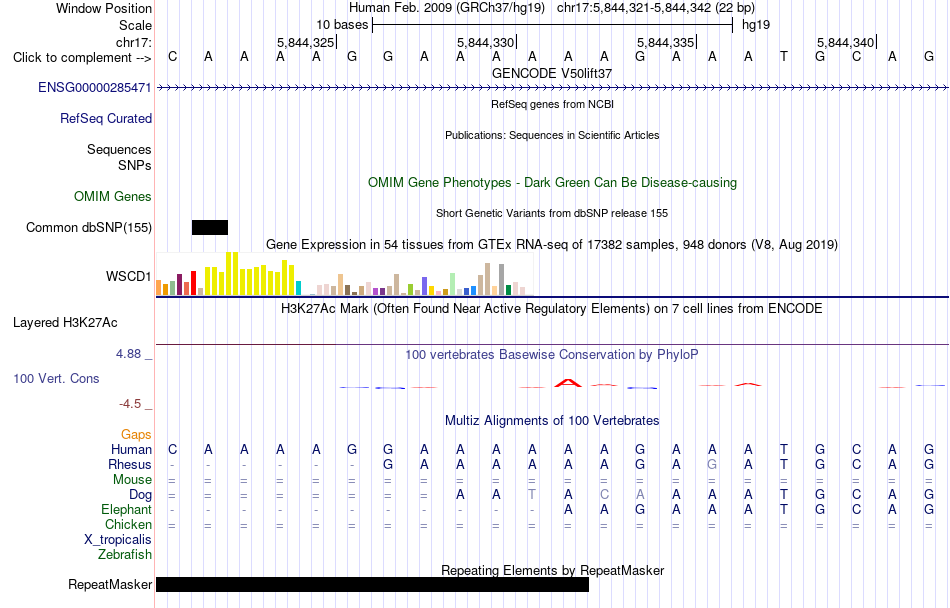Click the 'Click to complement -->' label
This screenshot has width=950, height=608.
point(82,58)
